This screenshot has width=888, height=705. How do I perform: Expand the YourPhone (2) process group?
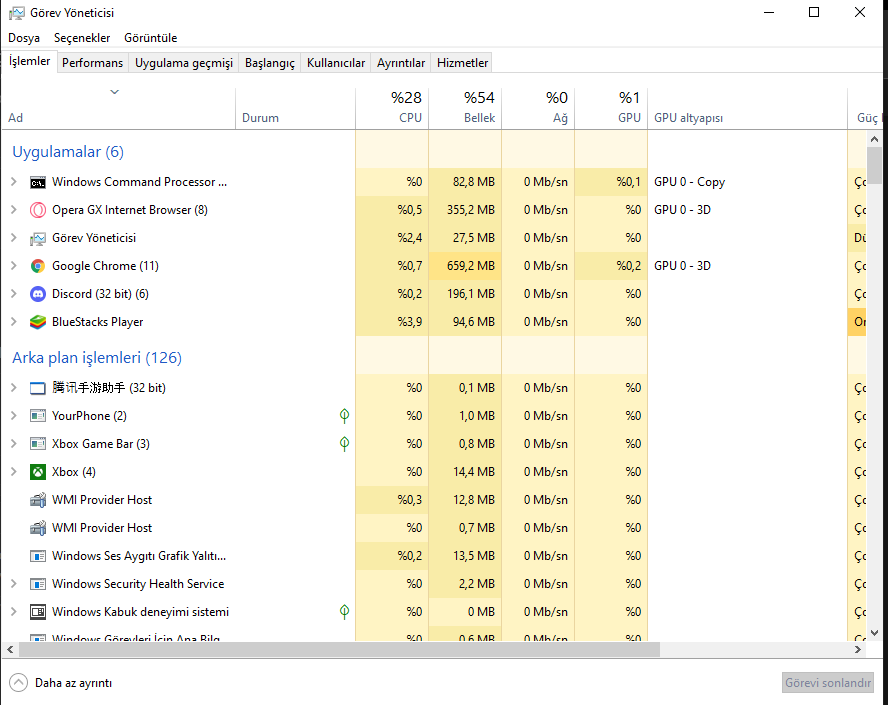tap(14, 416)
